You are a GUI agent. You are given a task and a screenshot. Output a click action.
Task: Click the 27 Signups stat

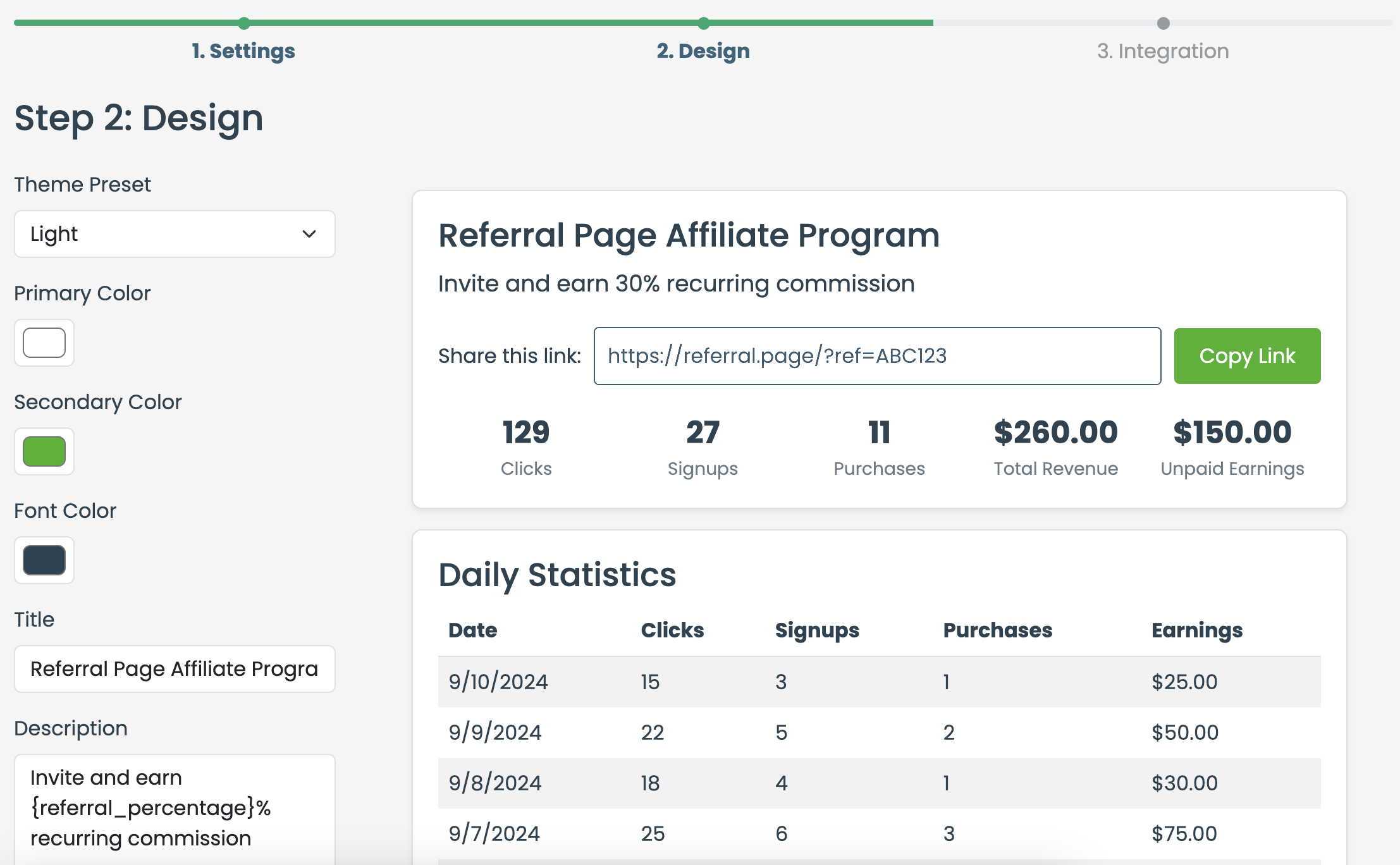(x=703, y=447)
